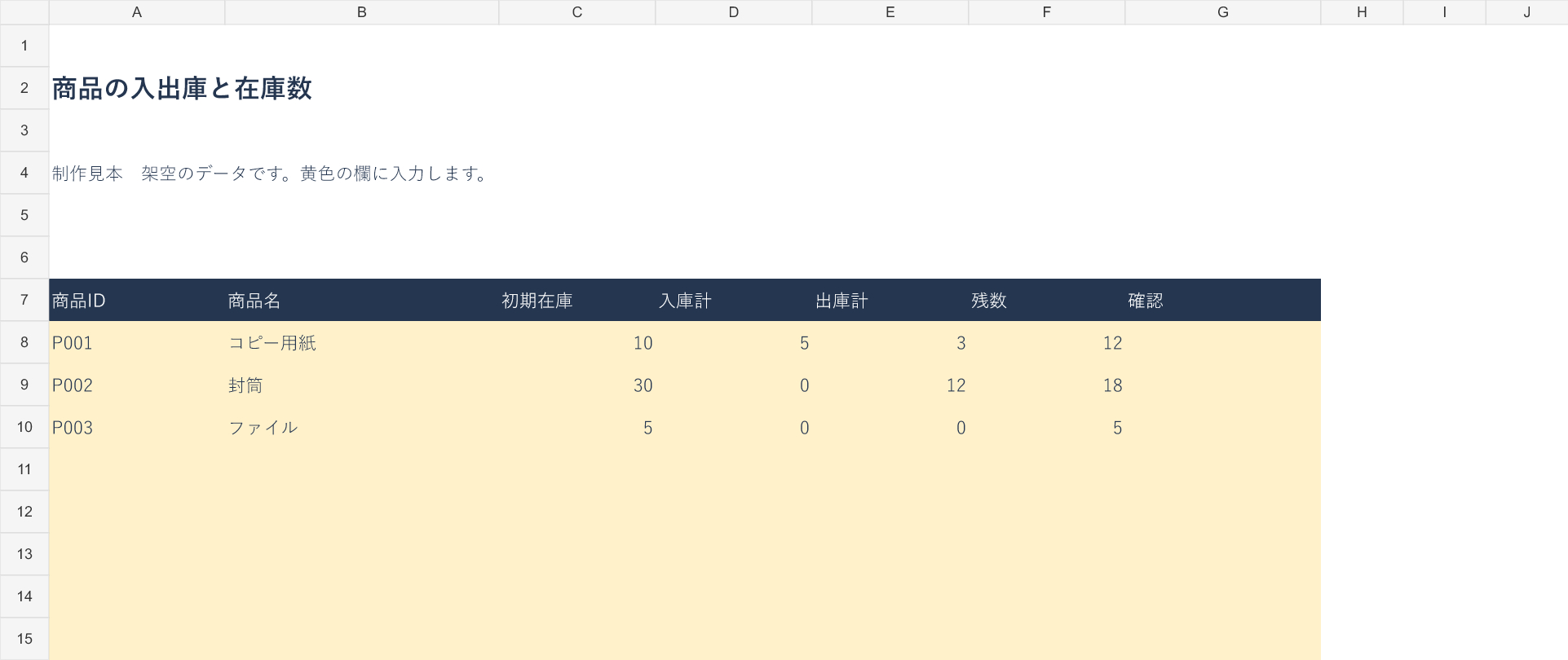Select the column A header
Screen dimensions: 1568x660
137,12
